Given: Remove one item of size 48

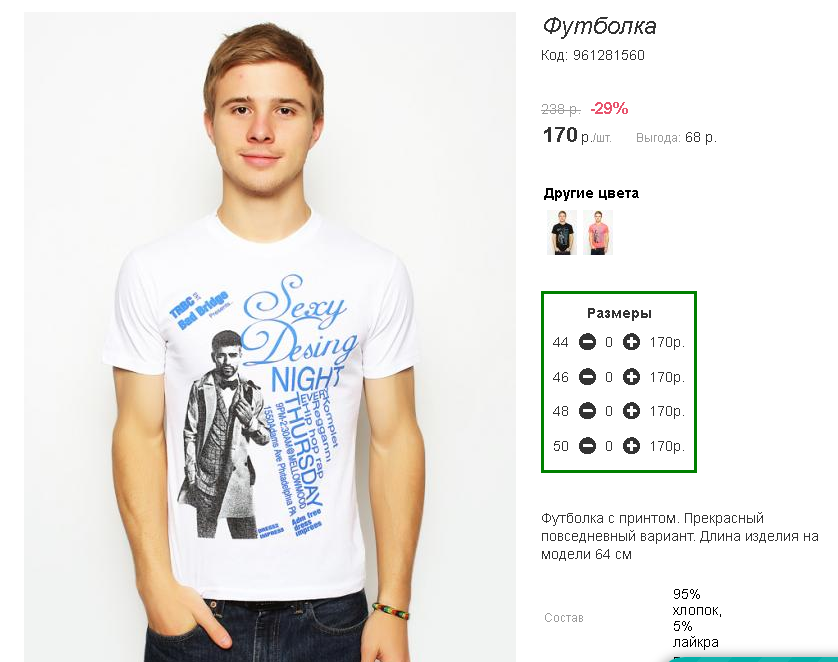Looking at the screenshot, I should pyautogui.click(x=587, y=411).
